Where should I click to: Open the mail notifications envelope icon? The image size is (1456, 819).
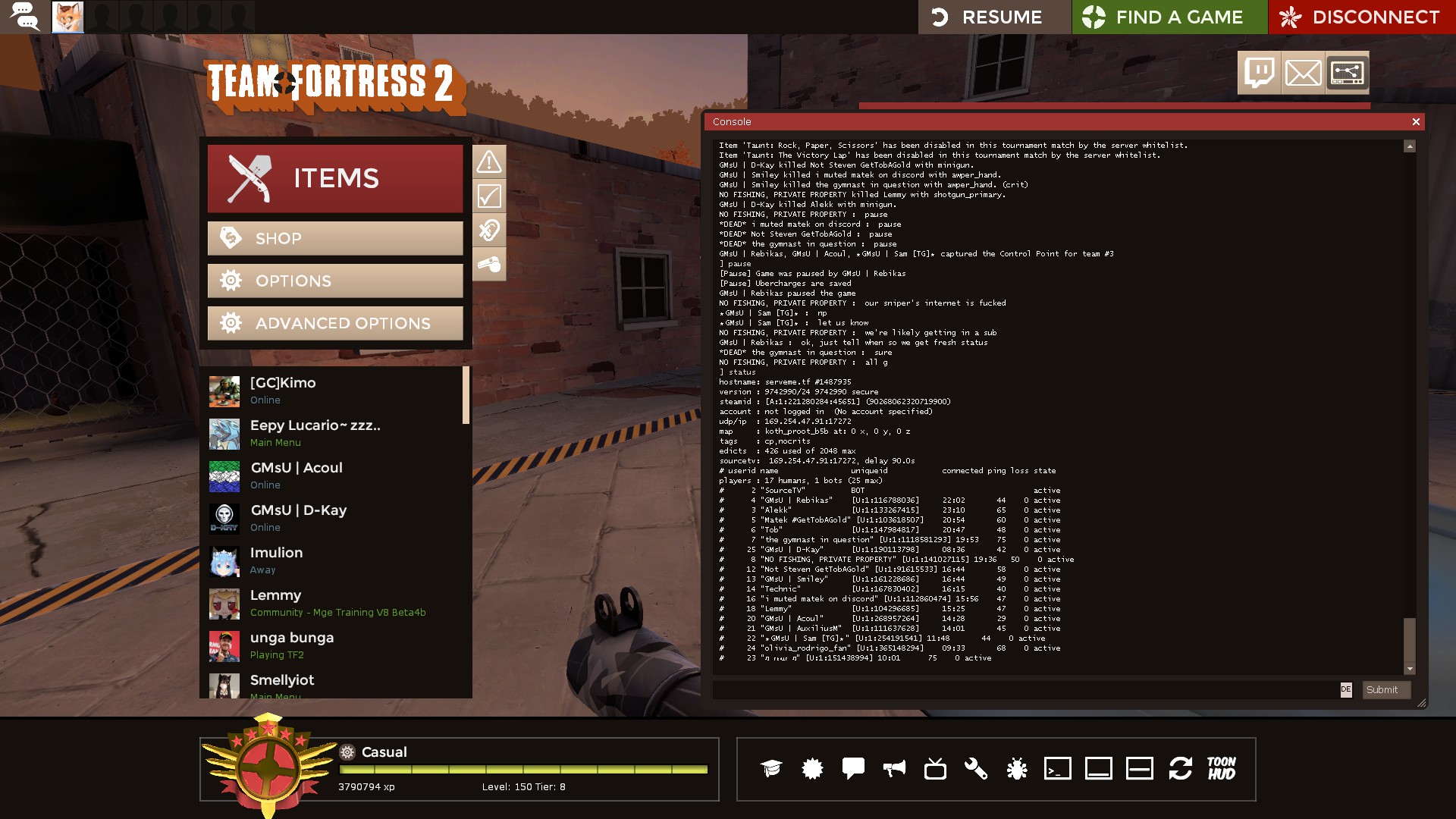[x=1303, y=73]
